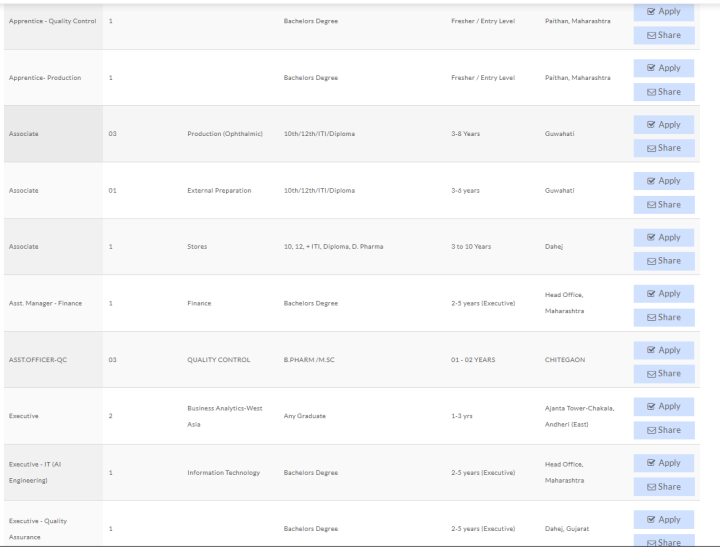Viewport: 720px width, 547px height.
Task: Click Apply for Apprentice - Quality Control
Action: tap(663, 12)
